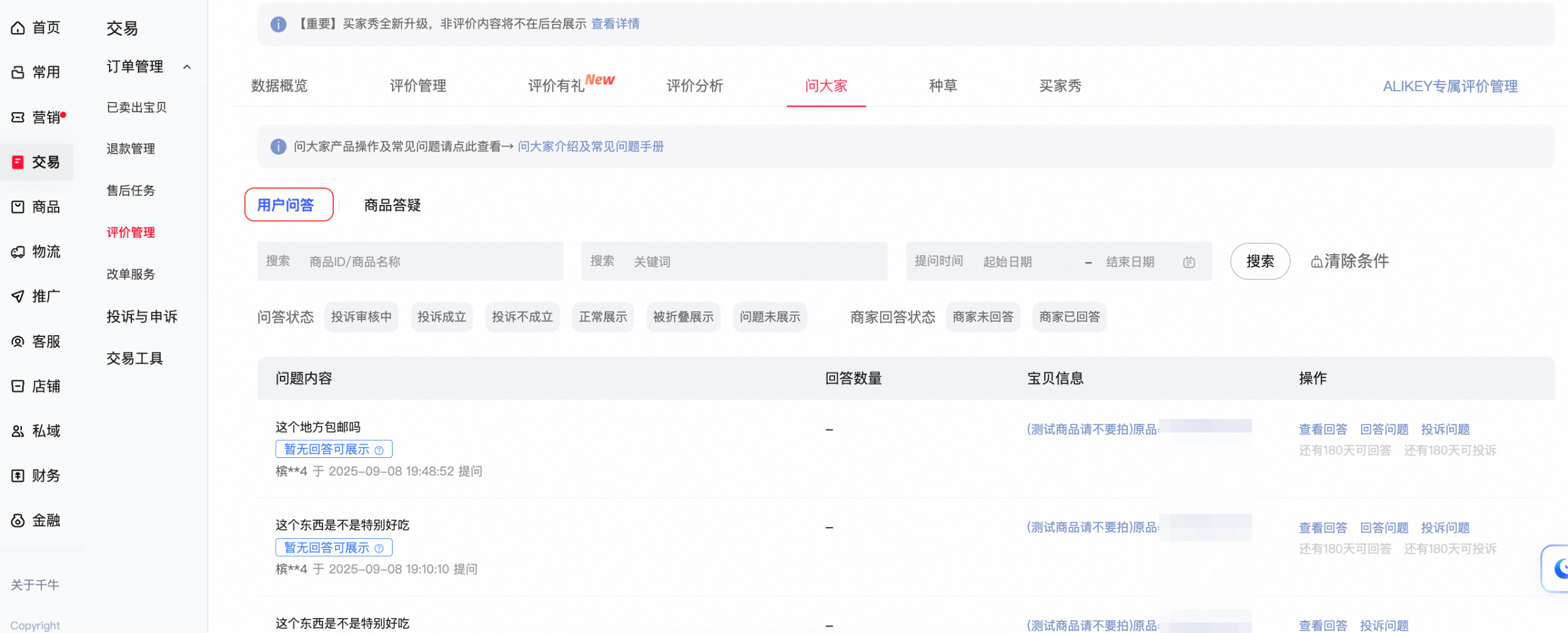Screen dimensions: 1568x633
Task: Switch to the 评价管理 top tab
Action: coord(418,86)
